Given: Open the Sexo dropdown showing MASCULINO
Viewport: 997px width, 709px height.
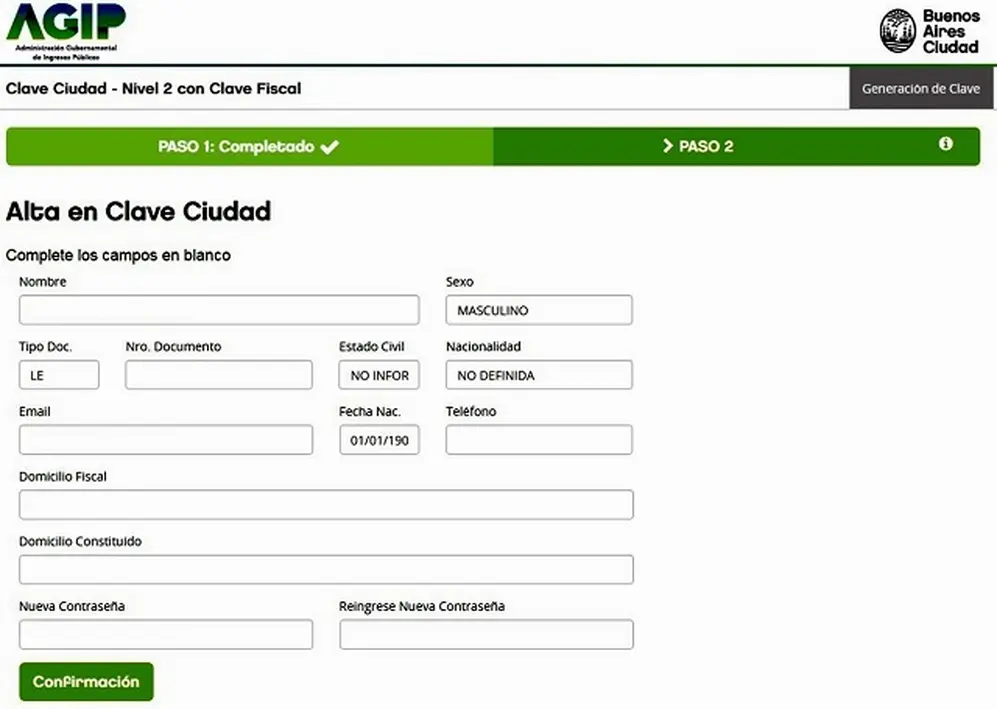Looking at the screenshot, I should [x=539, y=310].
